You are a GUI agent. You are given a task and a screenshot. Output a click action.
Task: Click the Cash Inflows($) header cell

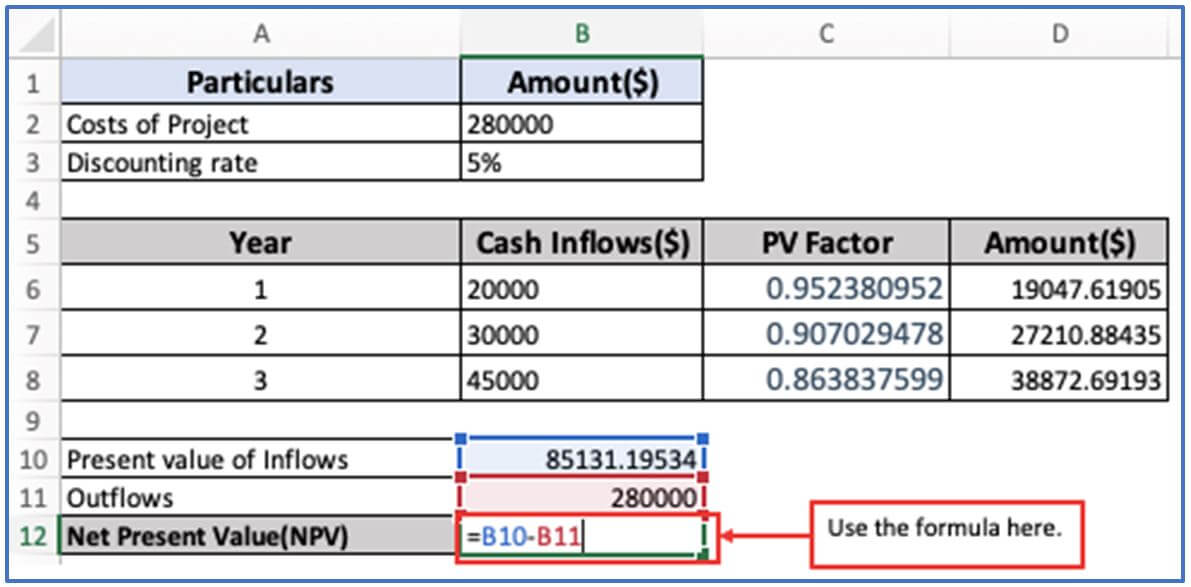pos(582,243)
